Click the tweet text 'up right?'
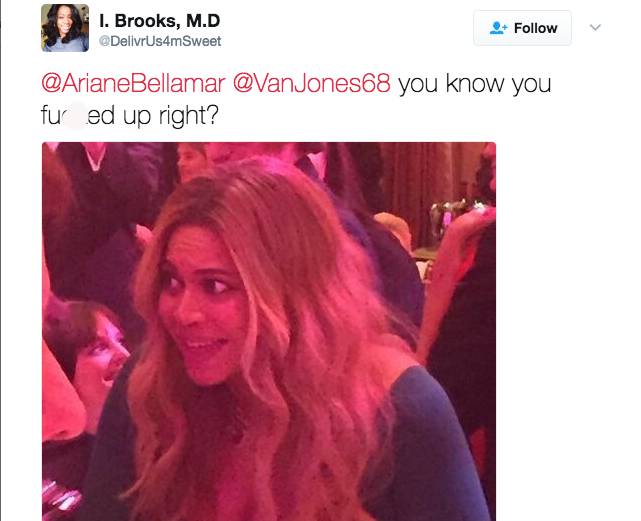641x521 pixels. pyautogui.click(x=171, y=116)
